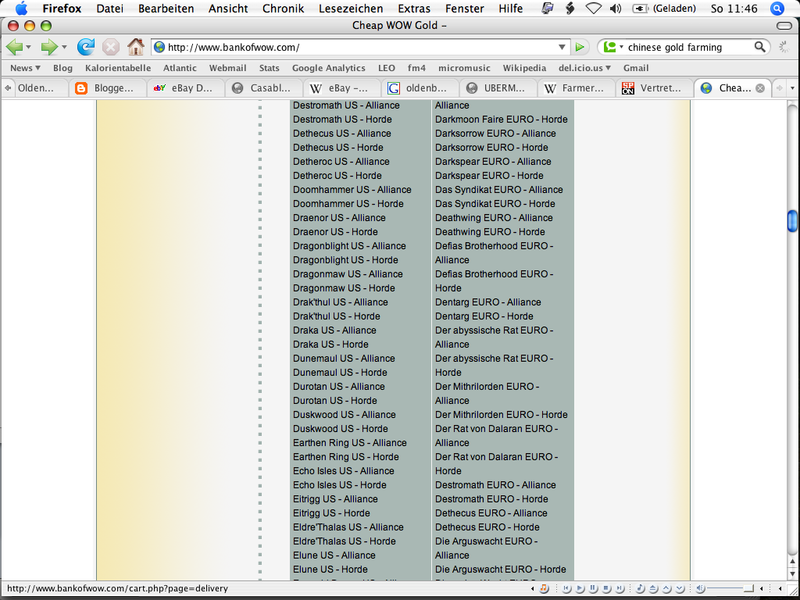
Task: Click the Deathwing EURO - Horde link
Action: coord(490,232)
